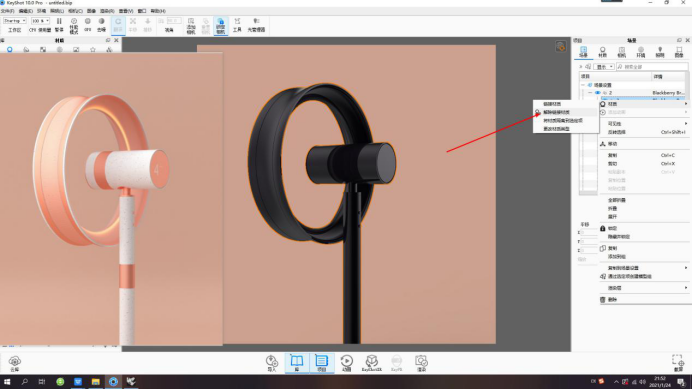The height and width of the screenshot is (389, 692).
Task: Choose Duplicate in the context menu
Action: (644, 248)
